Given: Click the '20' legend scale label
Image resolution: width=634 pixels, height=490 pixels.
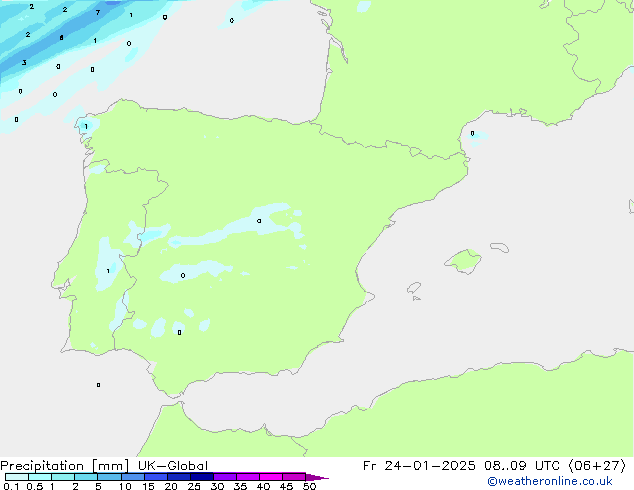Looking at the screenshot, I should coord(171,486).
